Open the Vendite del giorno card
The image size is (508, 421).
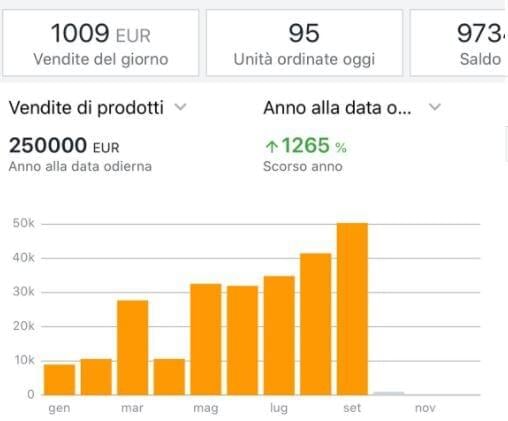(101, 43)
